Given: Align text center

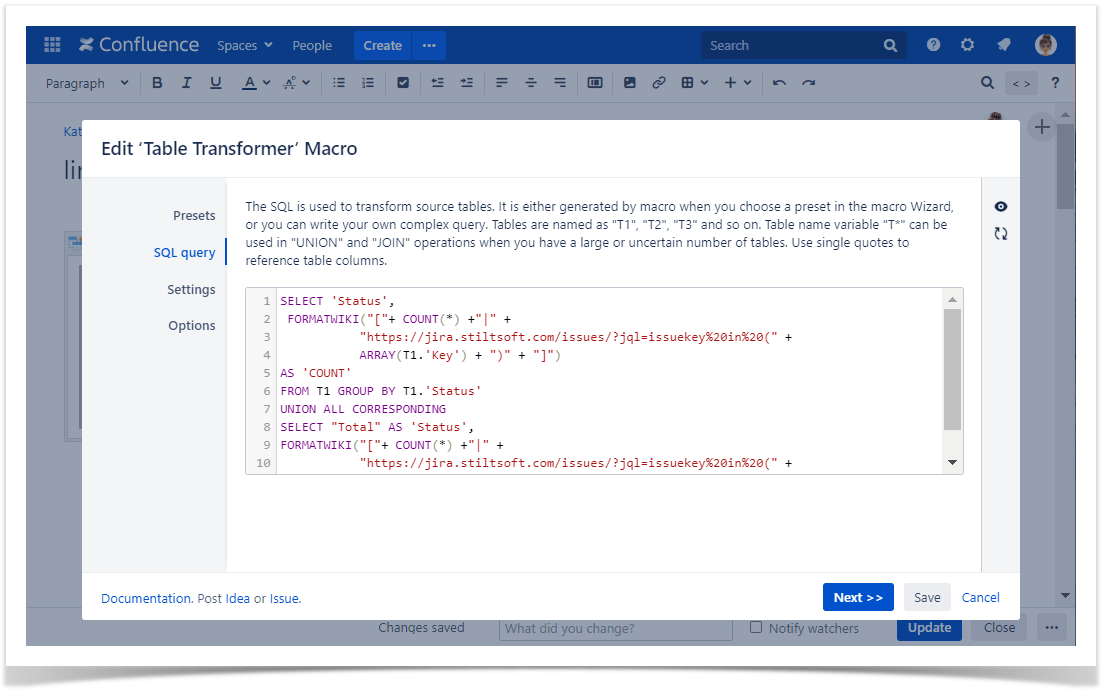Looking at the screenshot, I should tap(531, 83).
